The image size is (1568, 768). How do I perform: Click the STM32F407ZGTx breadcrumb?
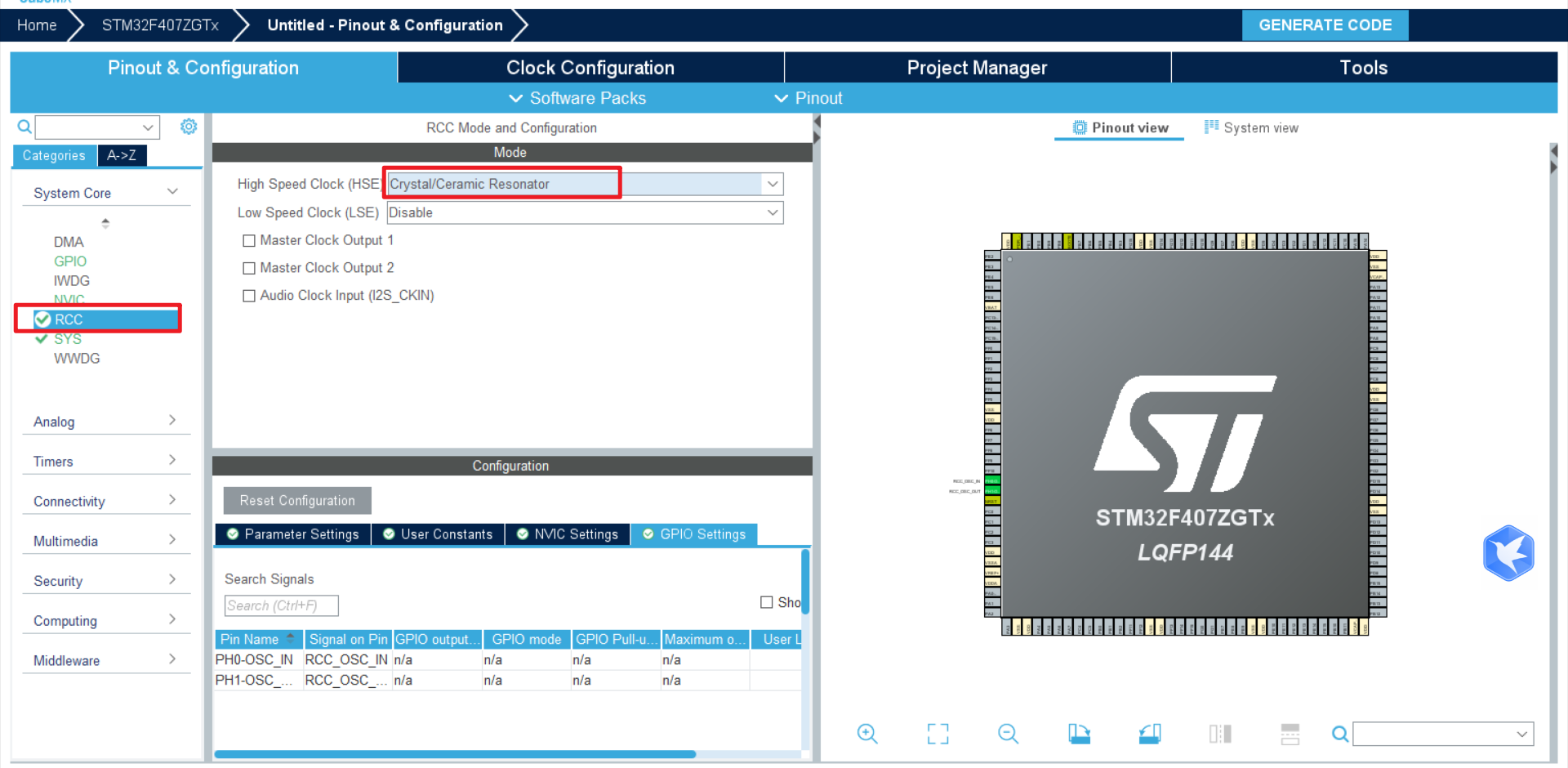click(x=160, y=25)
